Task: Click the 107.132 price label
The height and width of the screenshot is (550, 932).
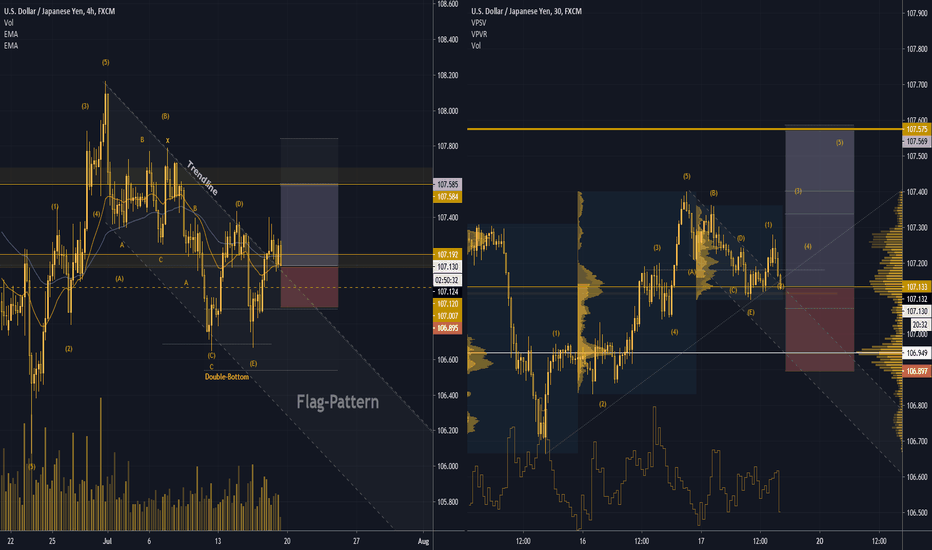Action: (917, 299)
